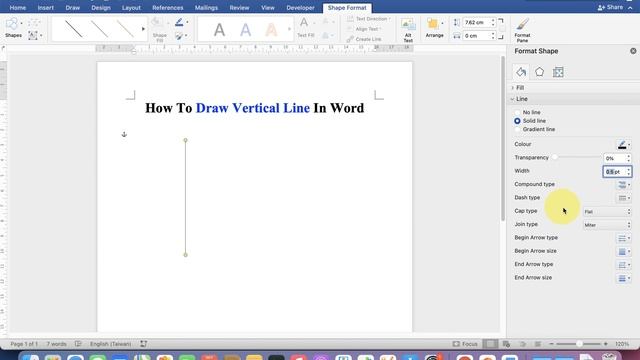Open the Review tab

pos(239,8)
